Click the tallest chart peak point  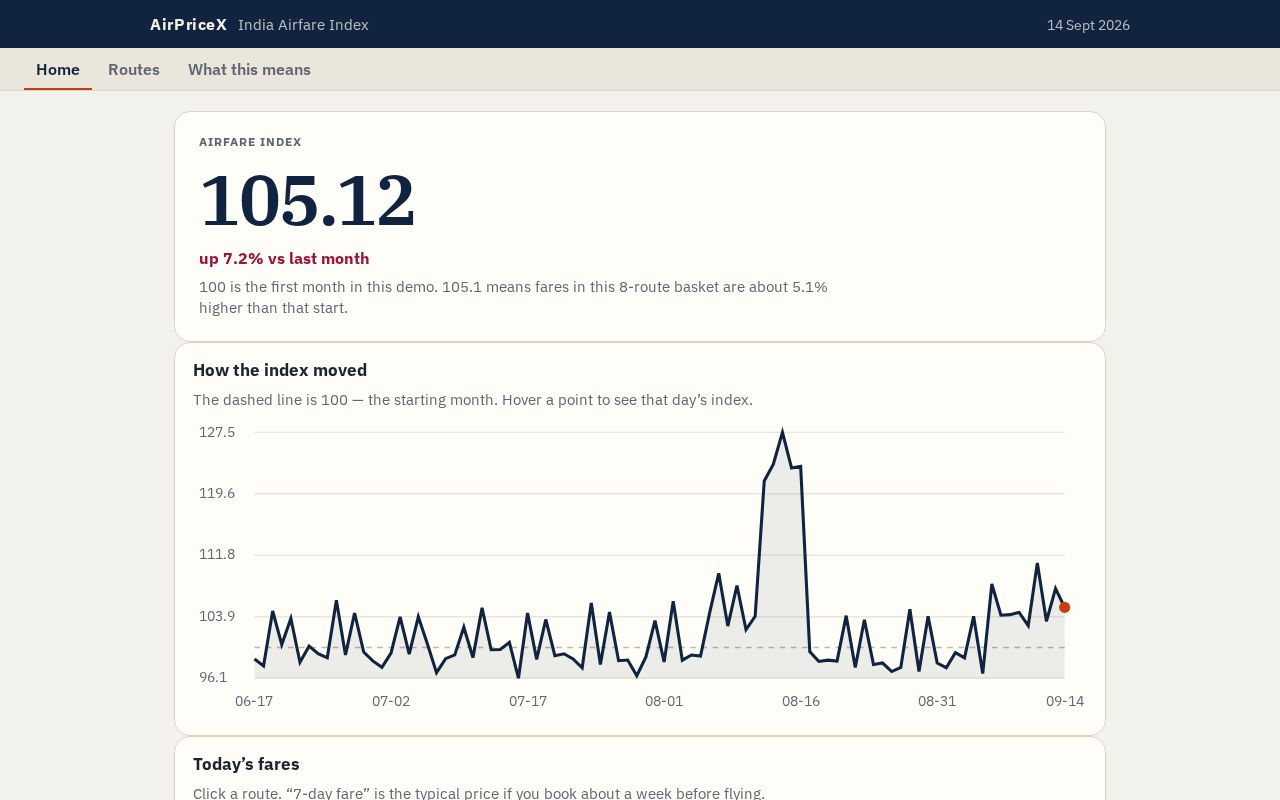click(782, 432)
